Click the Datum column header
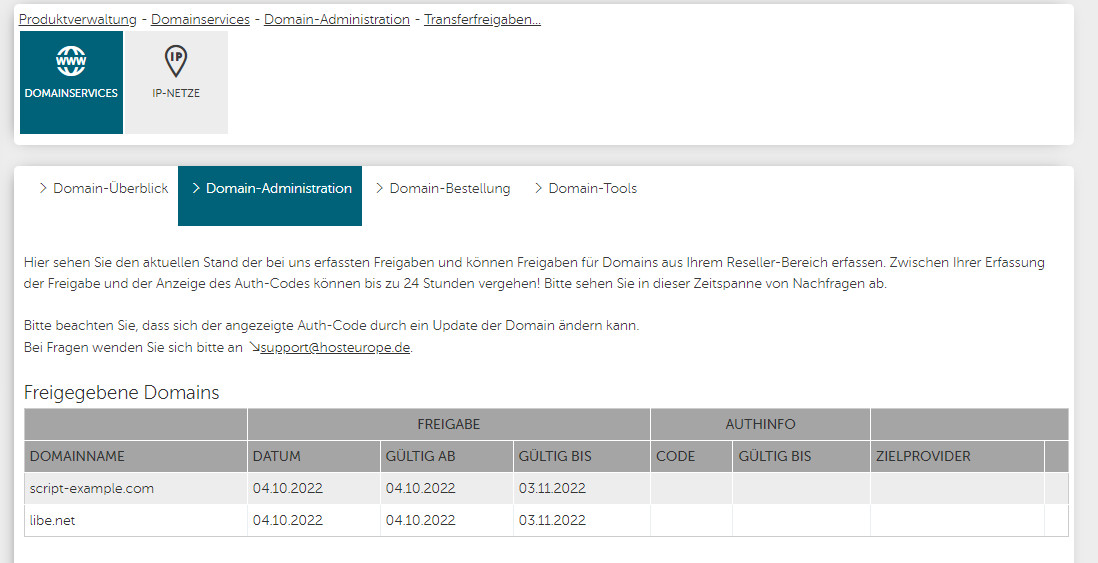 point(277,456)
